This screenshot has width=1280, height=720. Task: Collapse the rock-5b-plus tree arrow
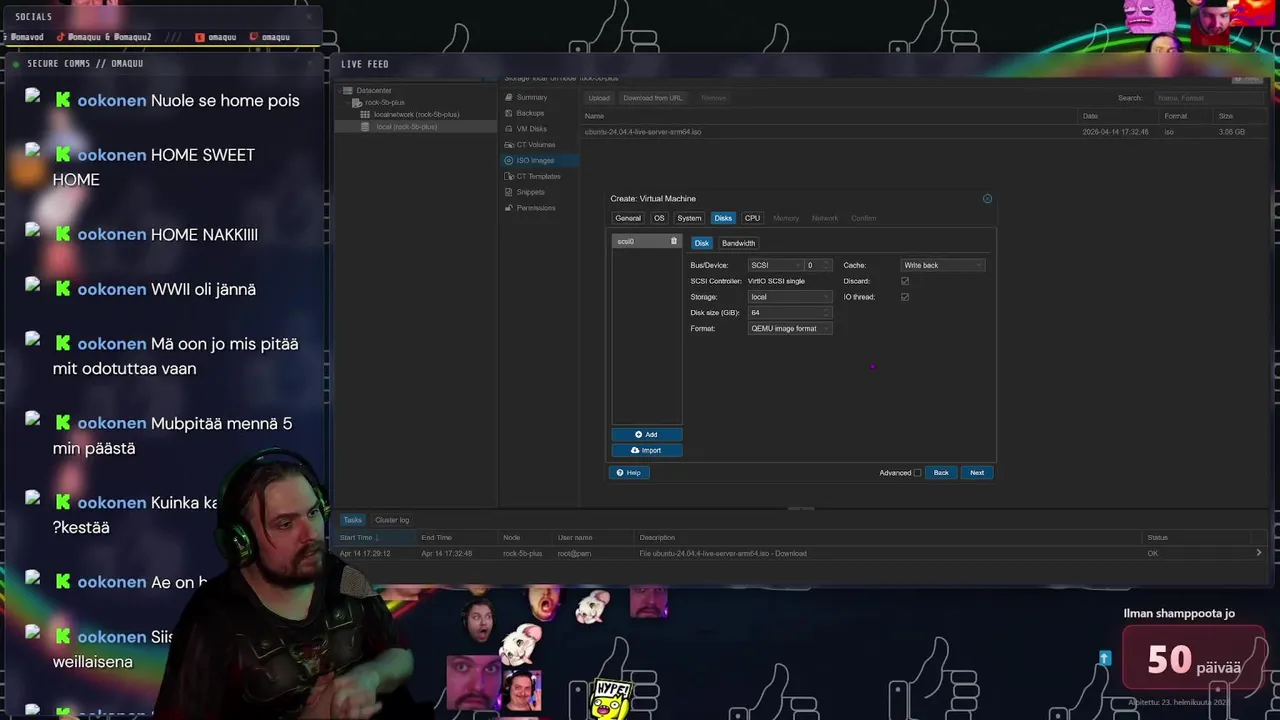point(348,102)
